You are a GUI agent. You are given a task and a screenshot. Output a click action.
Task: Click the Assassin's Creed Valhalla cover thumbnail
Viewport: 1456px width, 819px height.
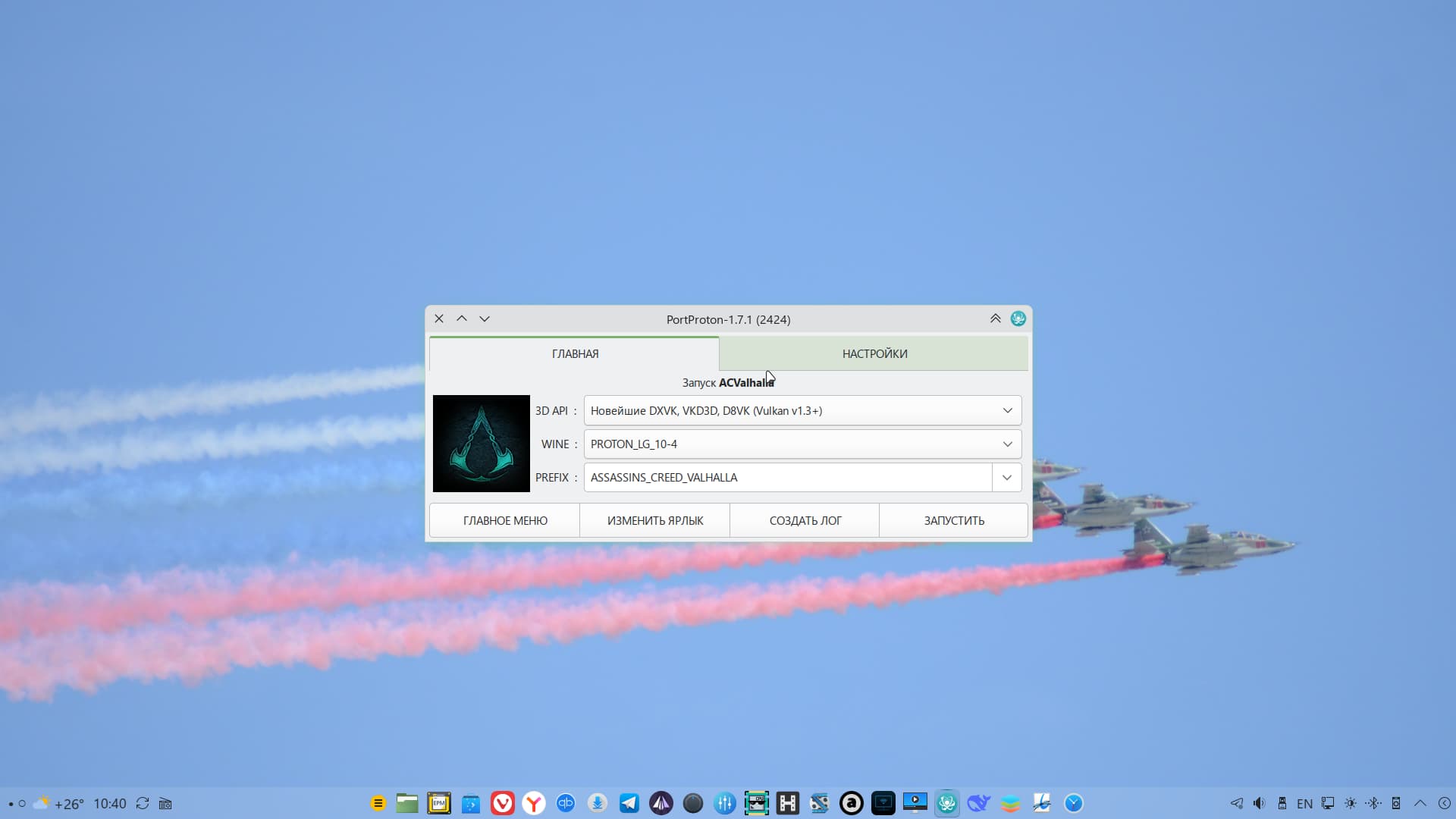pyautogui.click(x=482, y=444)
